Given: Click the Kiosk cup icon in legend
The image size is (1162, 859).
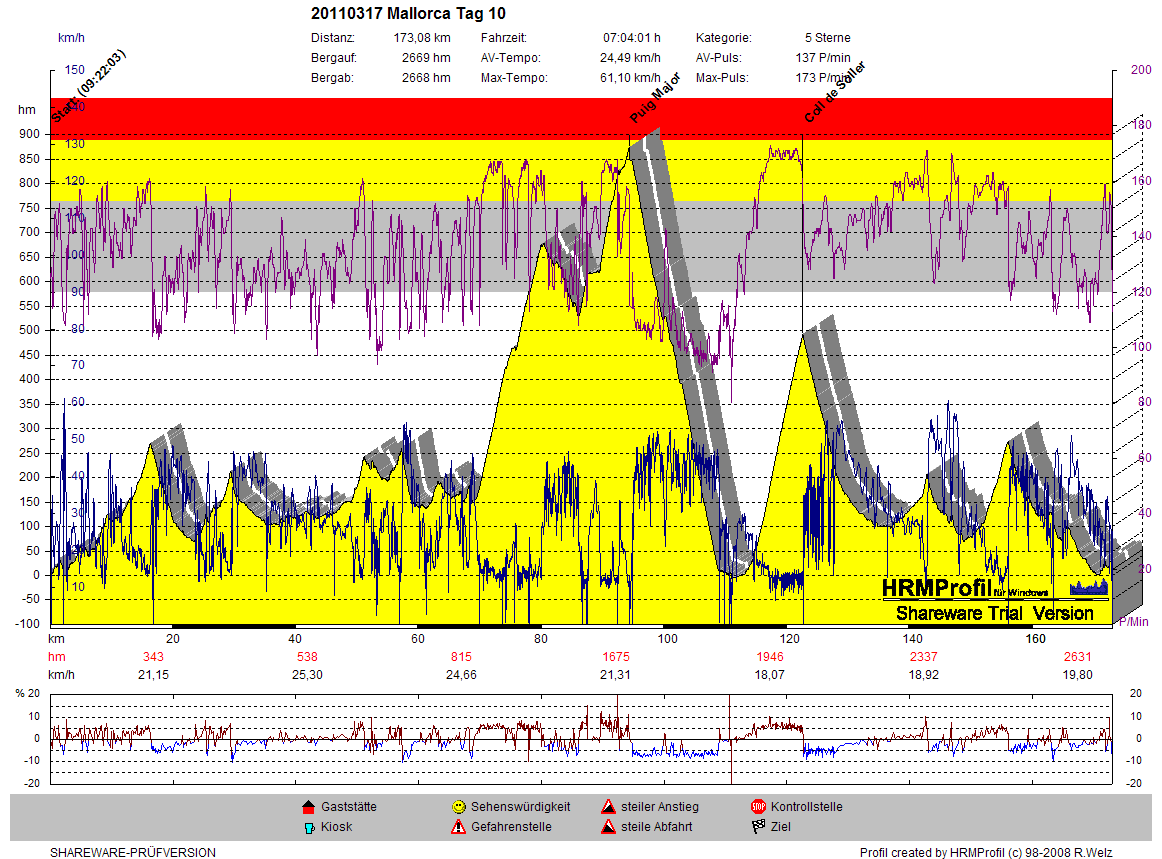Looking at the screenshot, I should click(308, 827).
